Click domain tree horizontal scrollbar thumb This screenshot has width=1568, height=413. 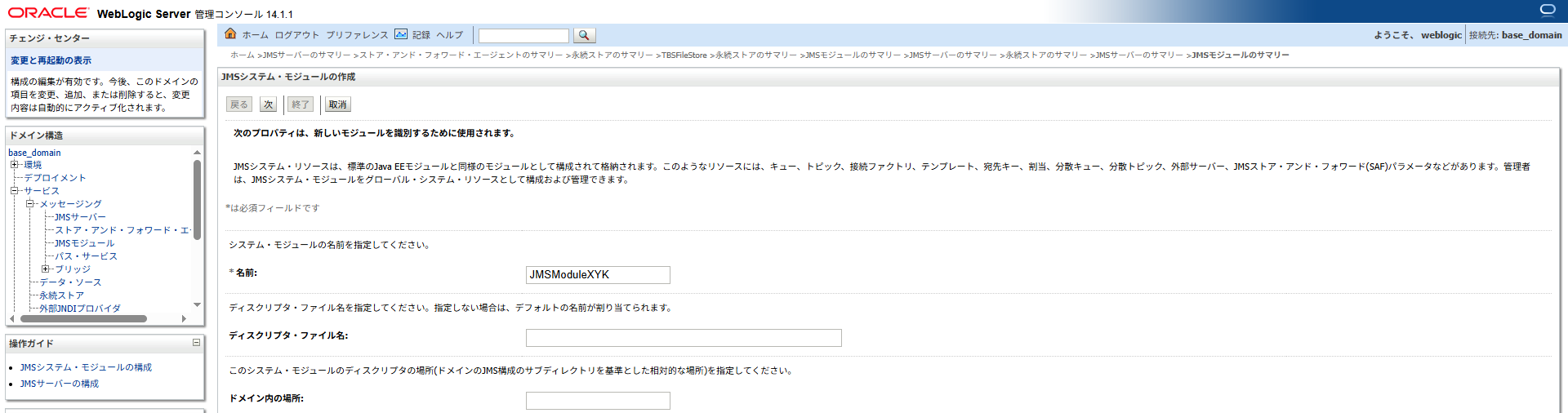(83, 318)
